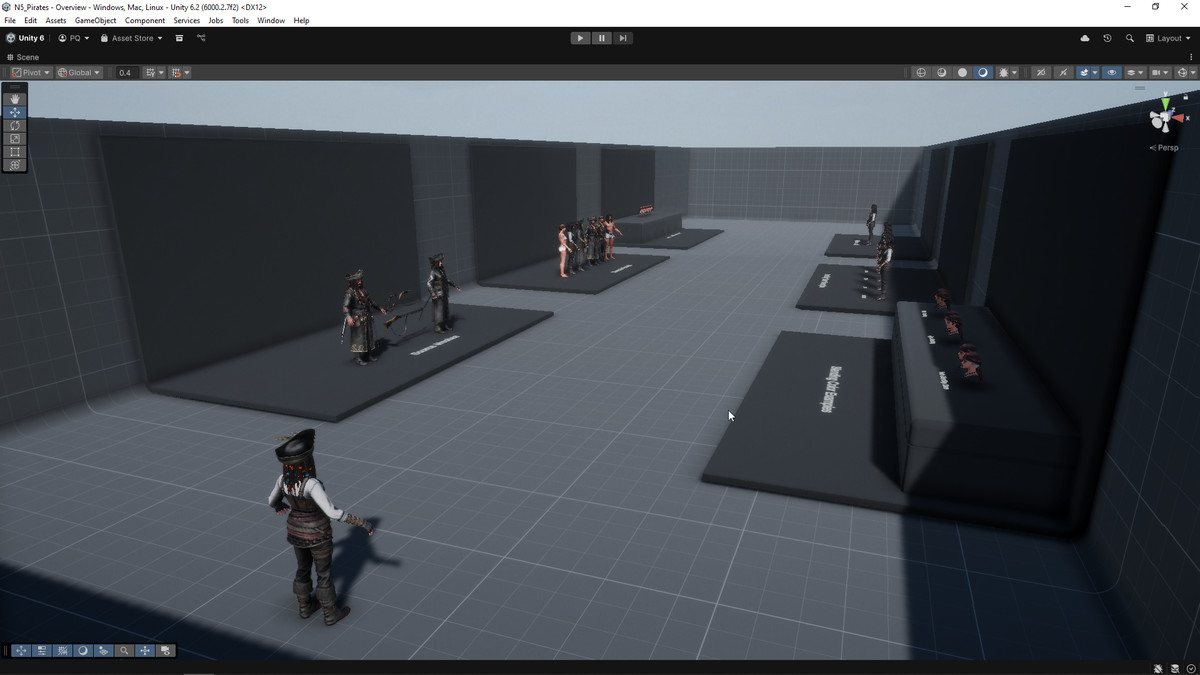Image resolution: width=1200 pixels, height=675 pixels.
Task: Toggle 2D view sphere button
Action: (x=962, y=73)
